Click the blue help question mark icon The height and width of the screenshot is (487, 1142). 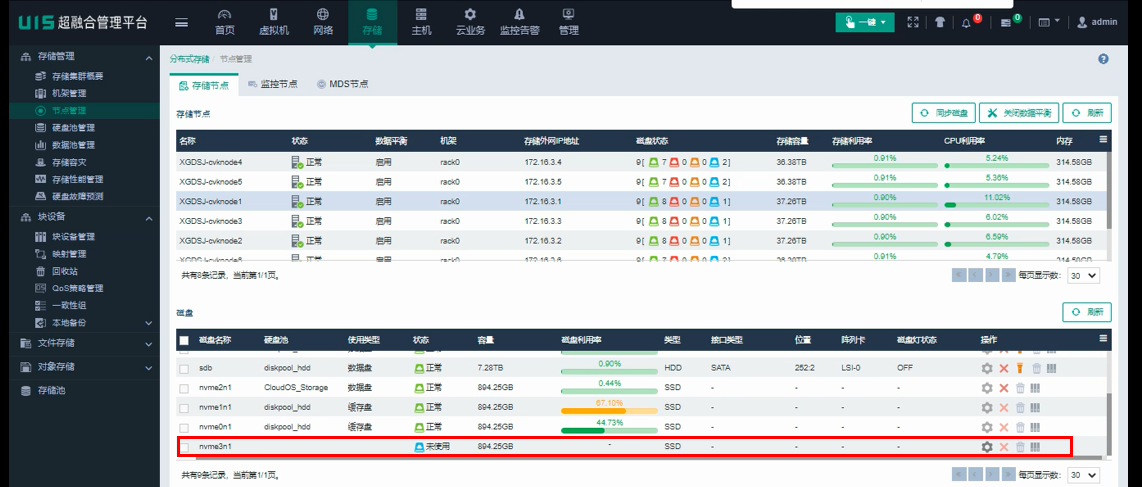coord(1103,59)
